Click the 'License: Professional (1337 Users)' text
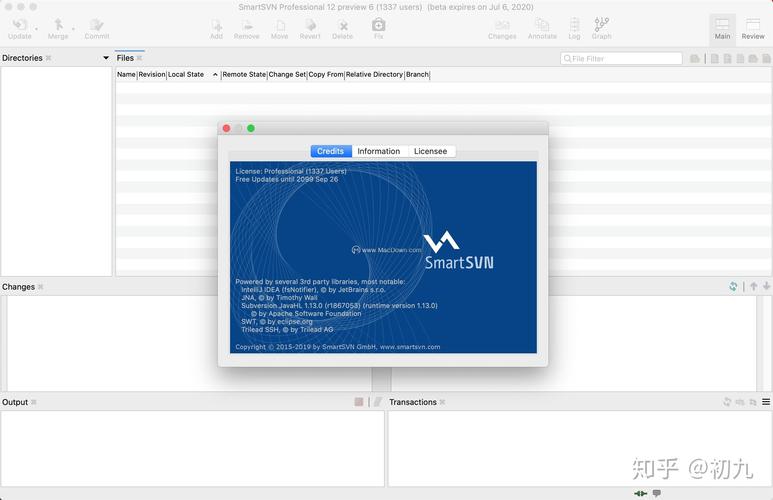This screenshot has width=773, height=500. click(291, 171)
